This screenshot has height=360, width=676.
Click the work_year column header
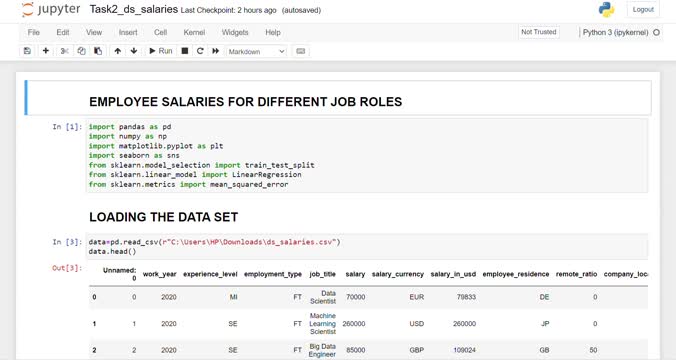(160, 274)
